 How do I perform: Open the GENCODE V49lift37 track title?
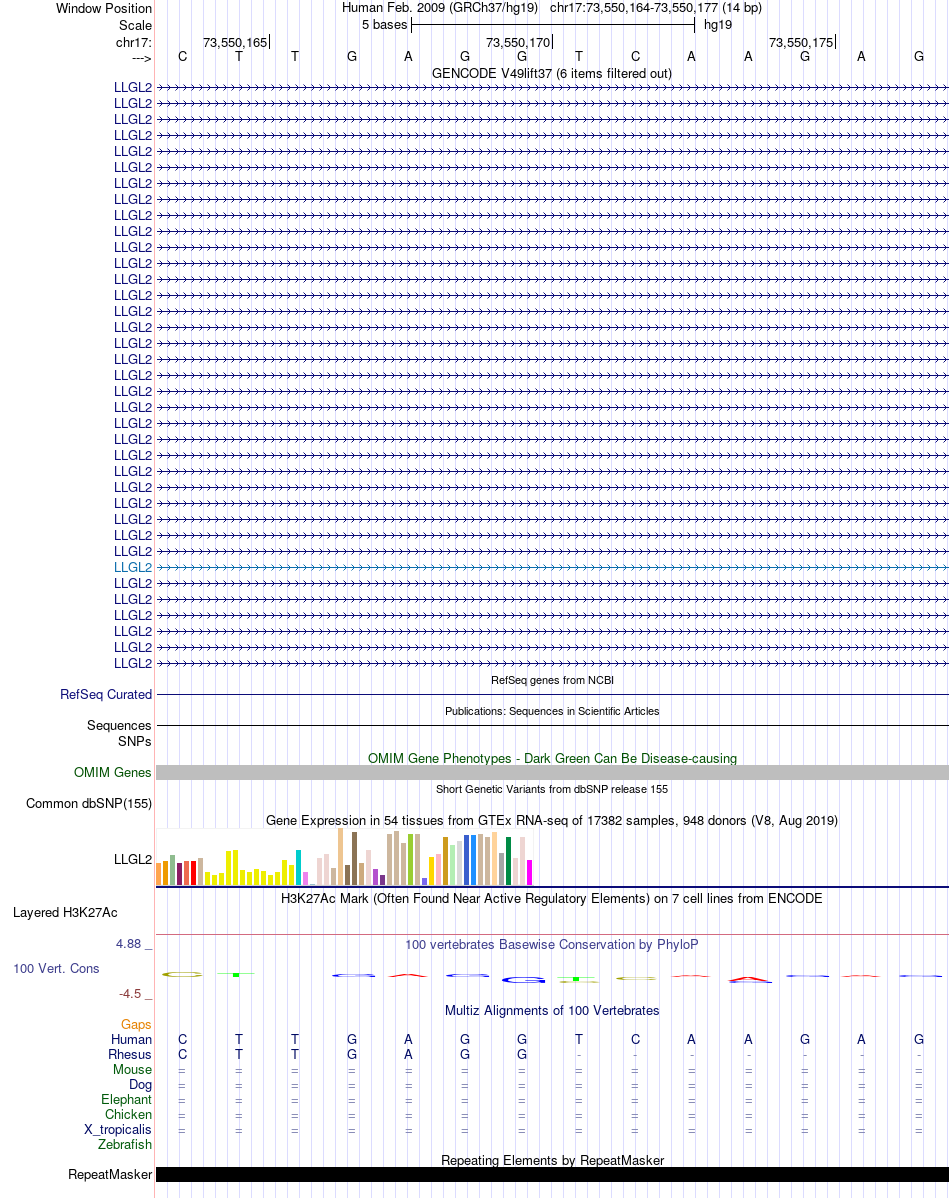click(x=552, y=73)
